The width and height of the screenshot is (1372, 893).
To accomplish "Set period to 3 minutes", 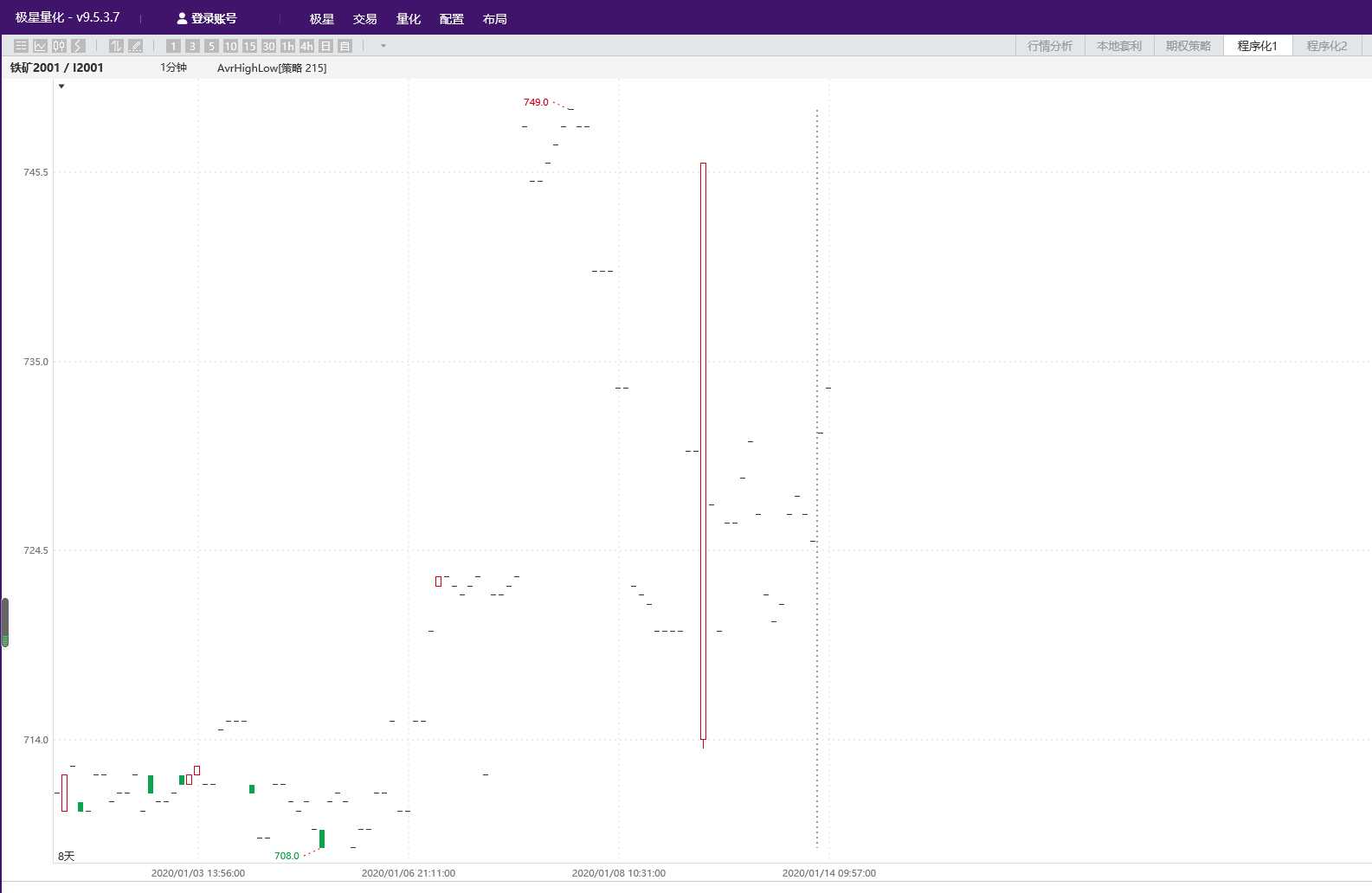I will [192, 46].
